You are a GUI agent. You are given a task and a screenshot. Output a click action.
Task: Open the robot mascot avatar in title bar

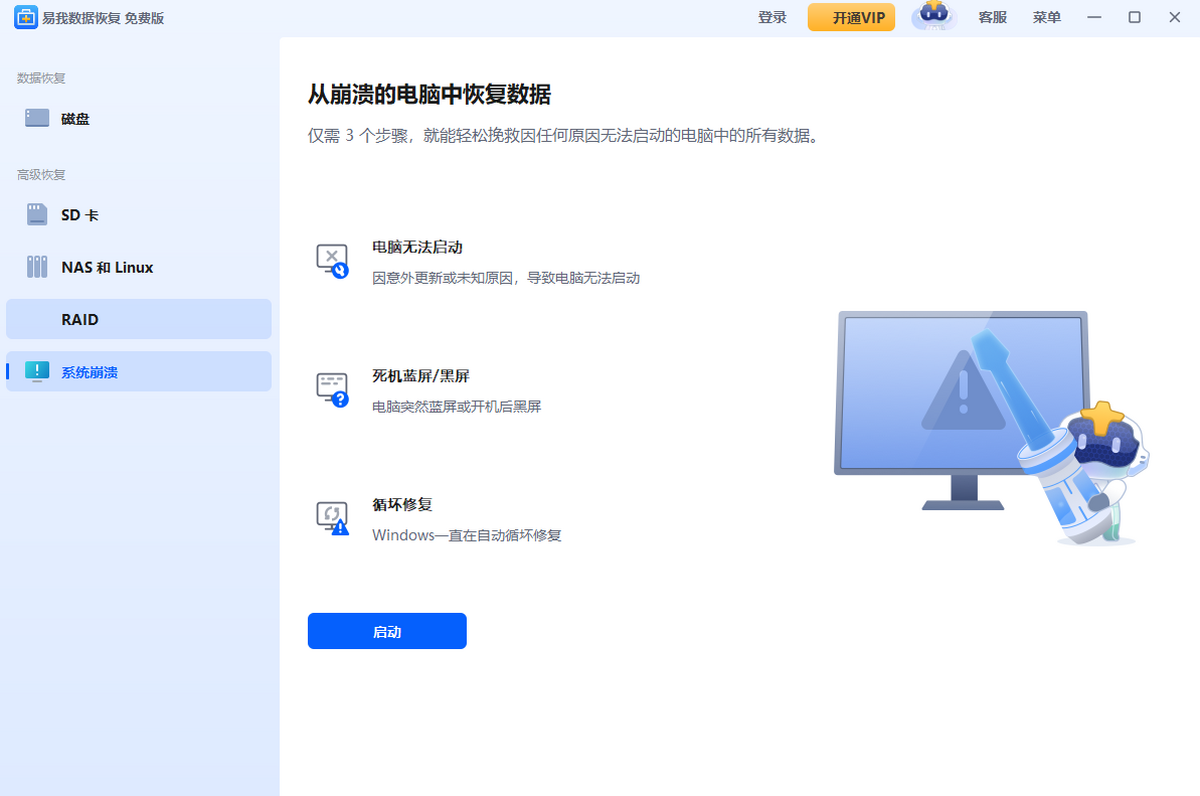click(x=934, y=17)
